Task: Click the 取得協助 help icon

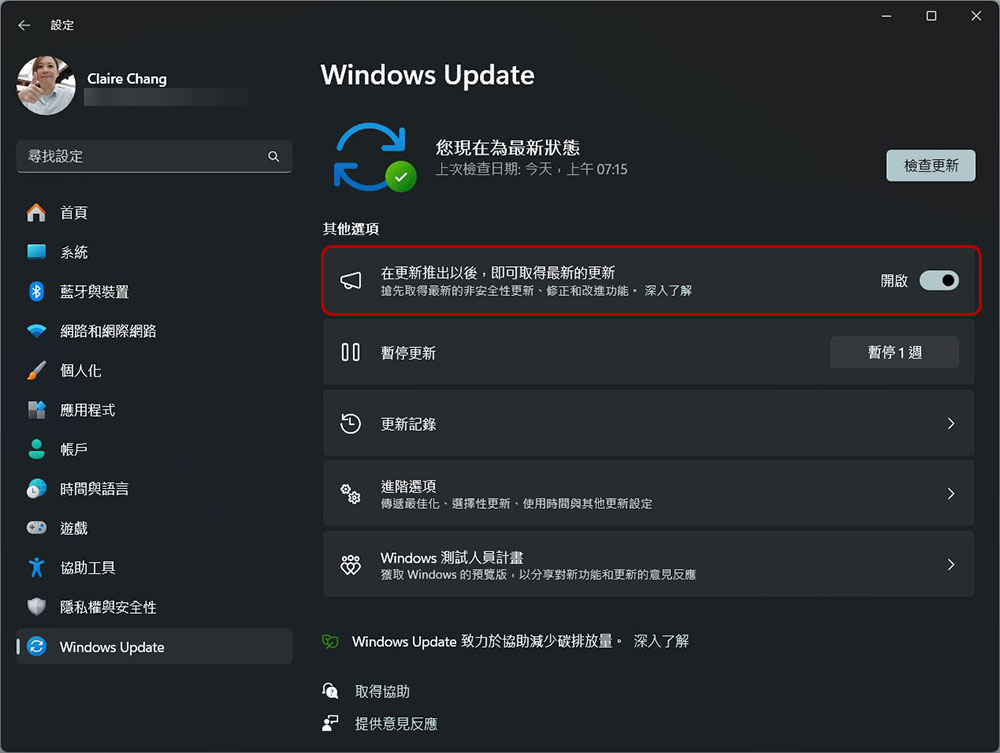Action: (330, 691)
